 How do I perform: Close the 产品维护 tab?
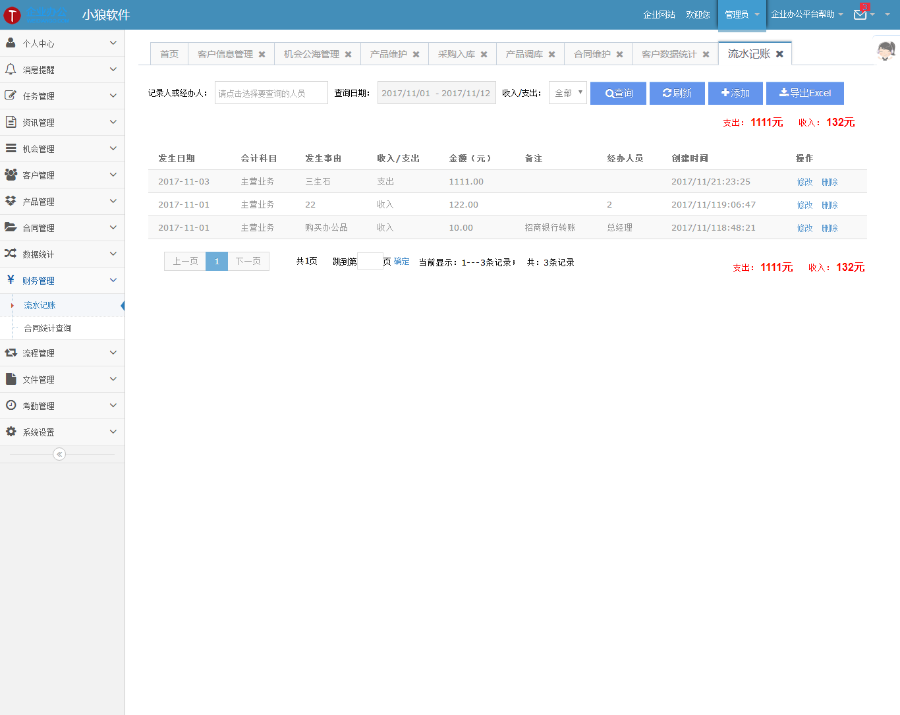pyautogui.click(x=416, y=55)
